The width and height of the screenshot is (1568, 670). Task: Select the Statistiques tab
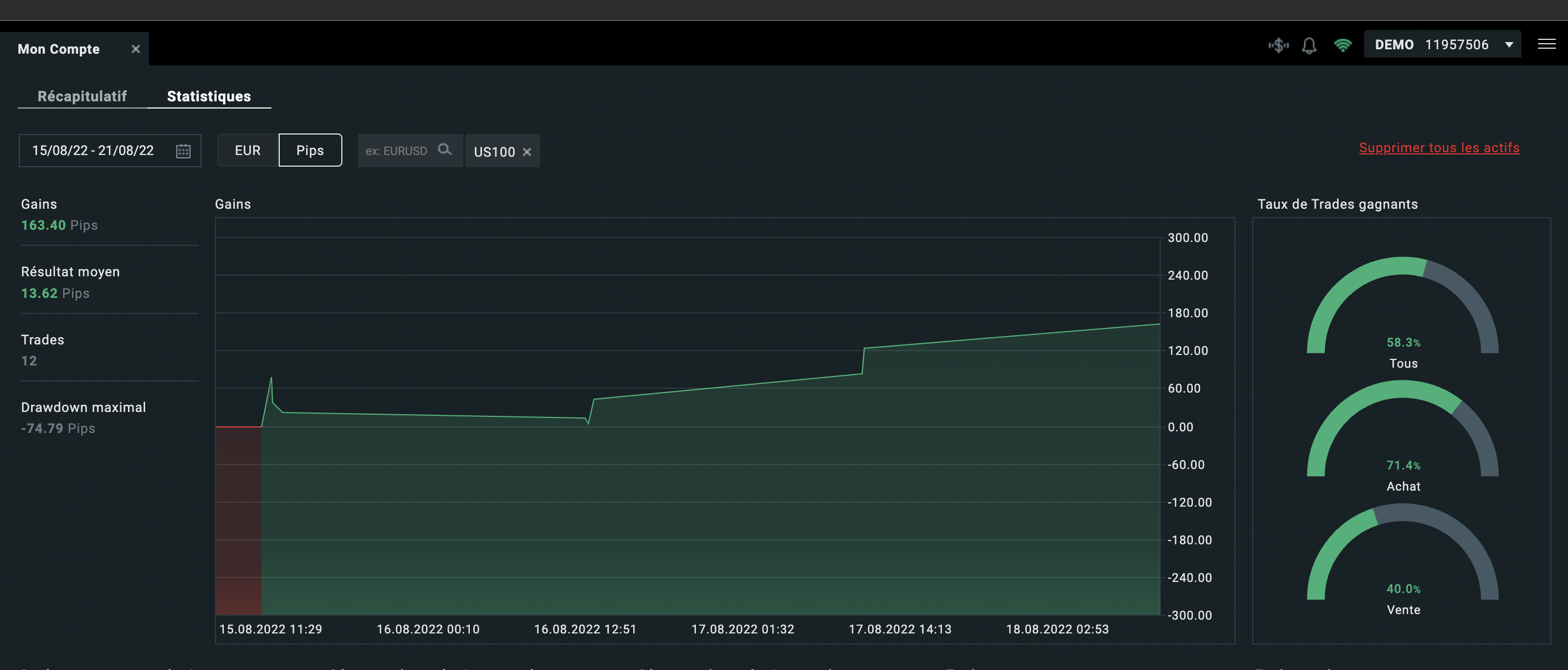click(209, 96)
